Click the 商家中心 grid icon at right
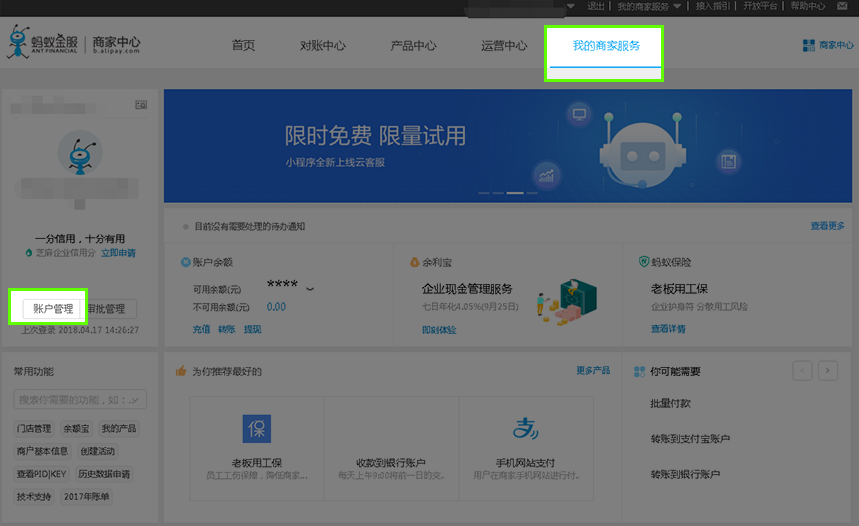This screenshot has width=859, height=526. click(x=809, y=45)
